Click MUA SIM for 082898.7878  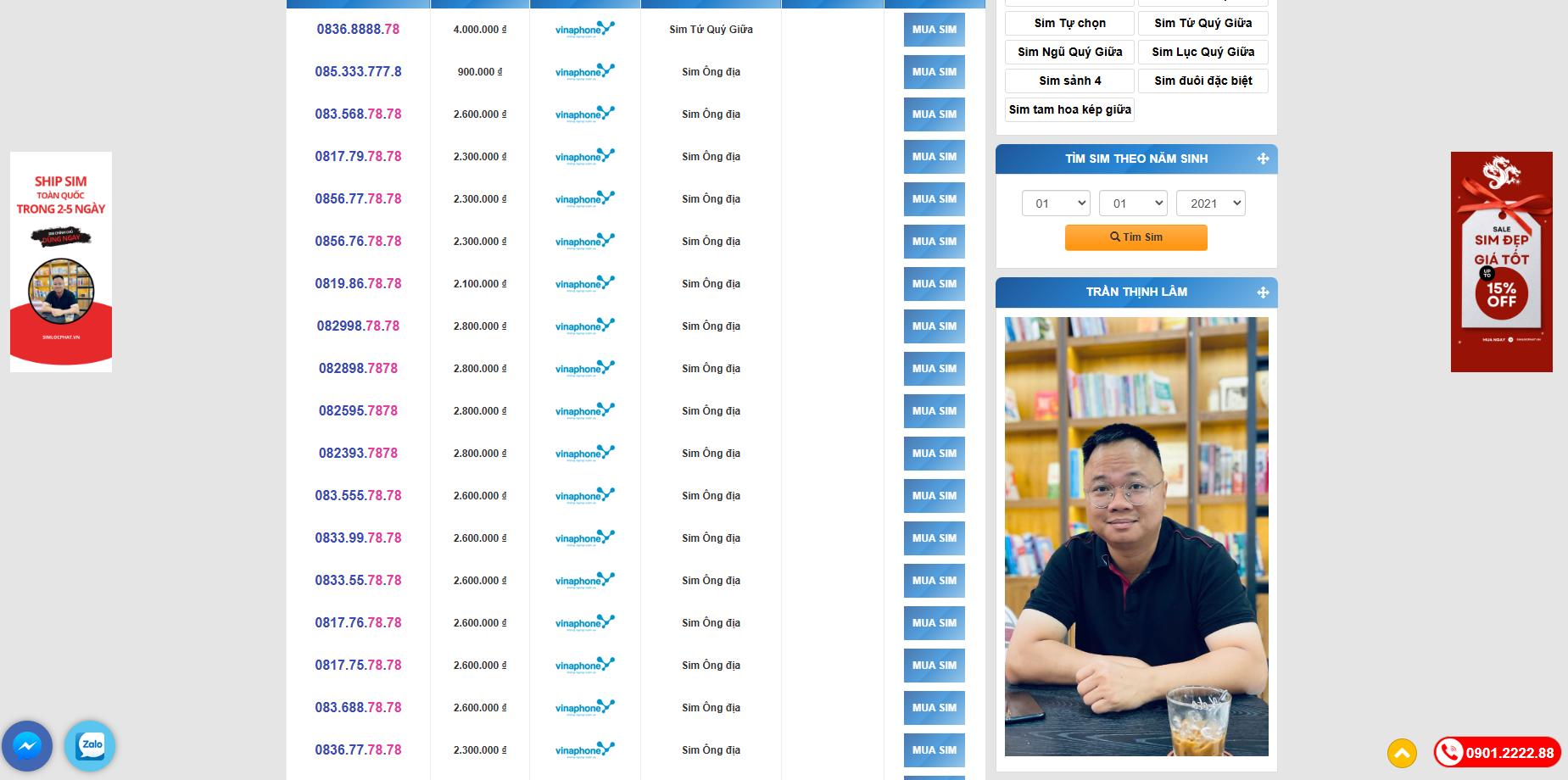point(935,369)
